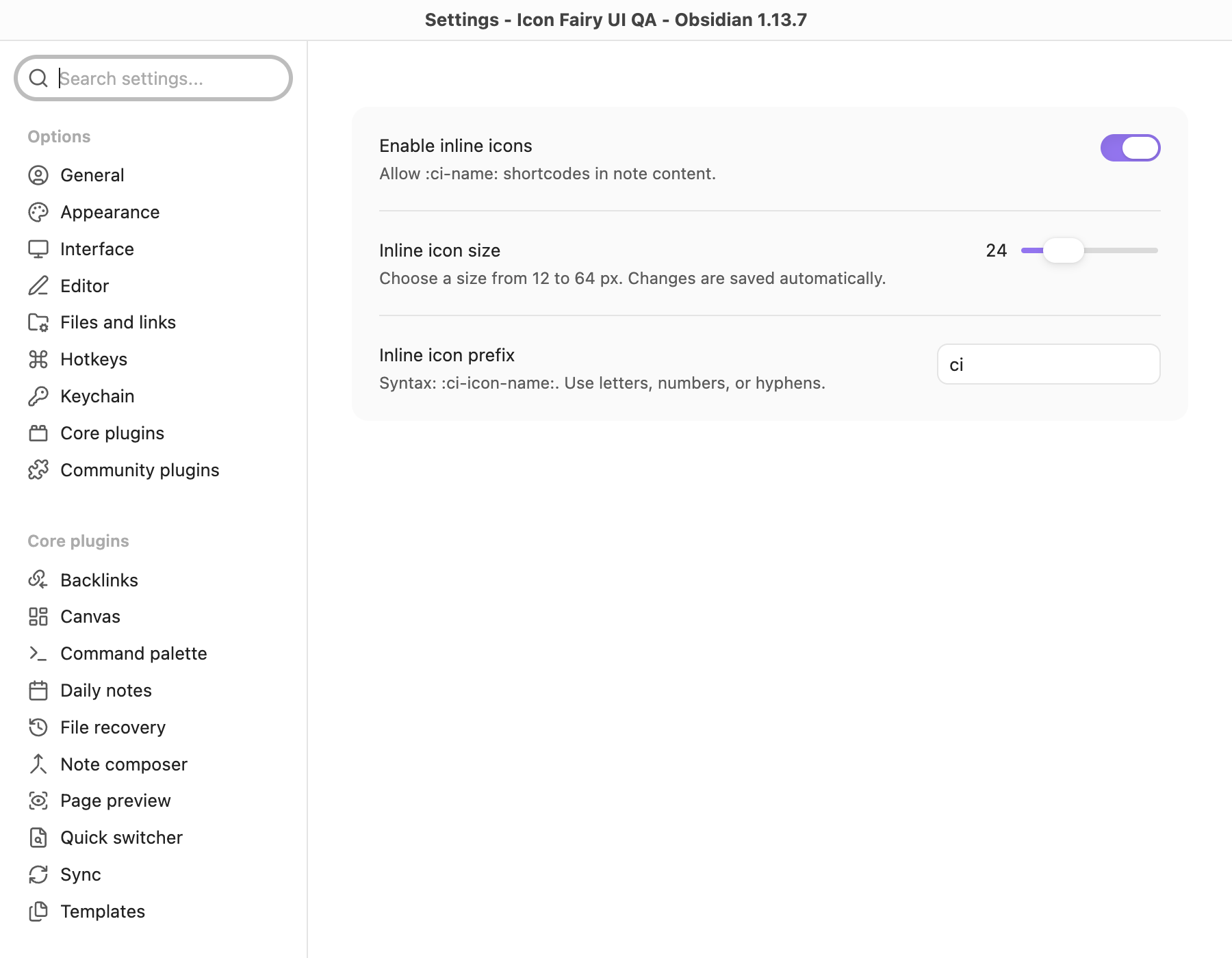This screenshot has height=958, width=1232.
Task: Open Hotkeys settings section
Action: coord(153,359)
